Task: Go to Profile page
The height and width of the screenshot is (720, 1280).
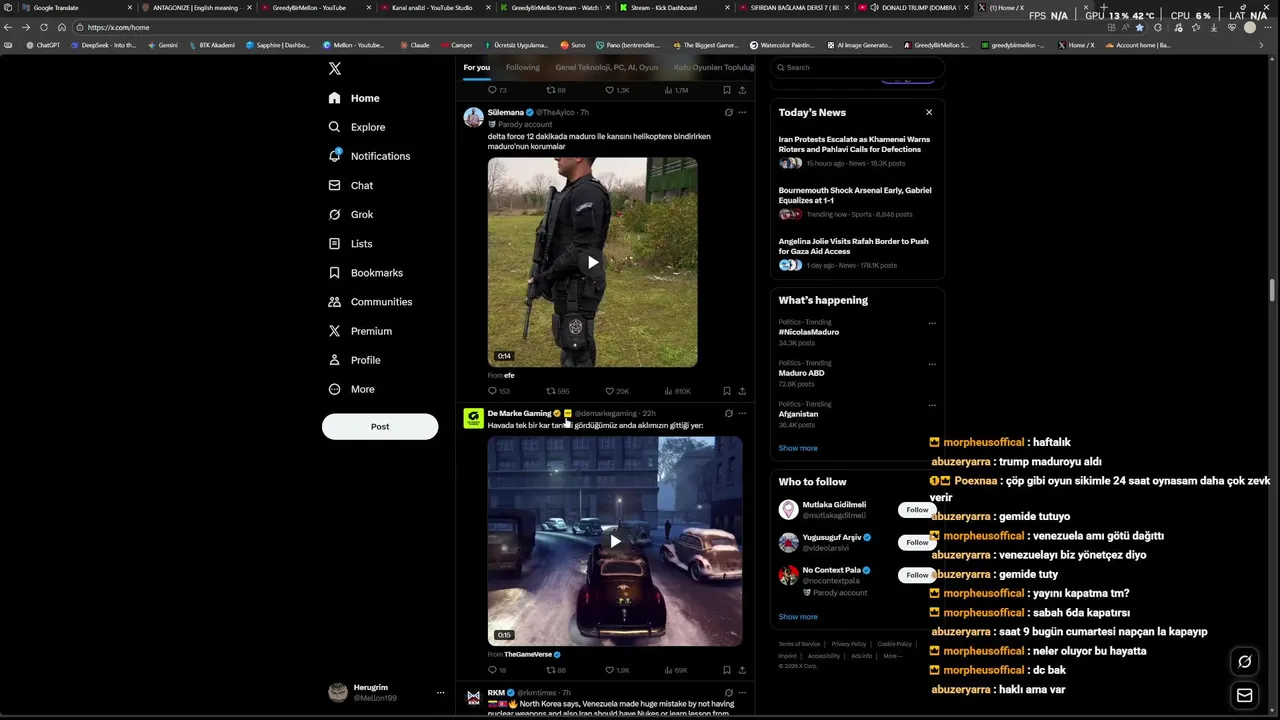Action: pyautogui.click(x=354, y=359)
